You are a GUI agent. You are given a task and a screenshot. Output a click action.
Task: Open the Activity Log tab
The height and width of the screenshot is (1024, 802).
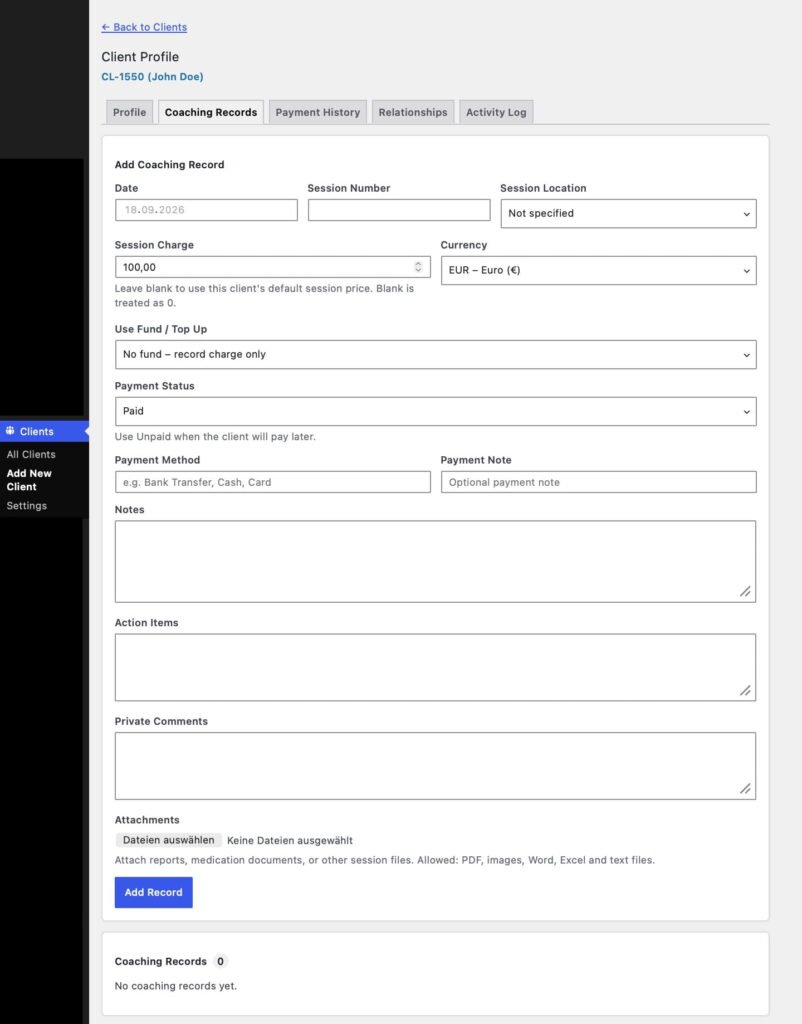pyautogui.click(x=496, y=112)
